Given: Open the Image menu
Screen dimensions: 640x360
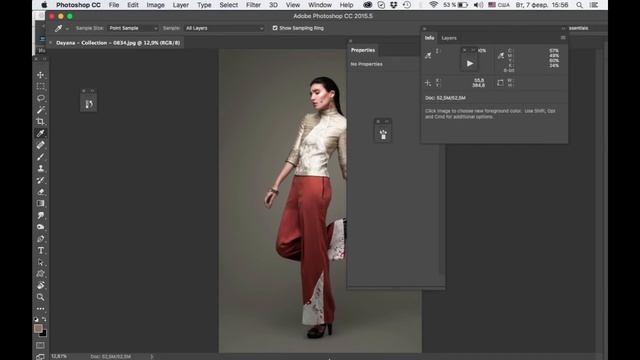Looking at the screenshot, I should click(x=156, y=5).
